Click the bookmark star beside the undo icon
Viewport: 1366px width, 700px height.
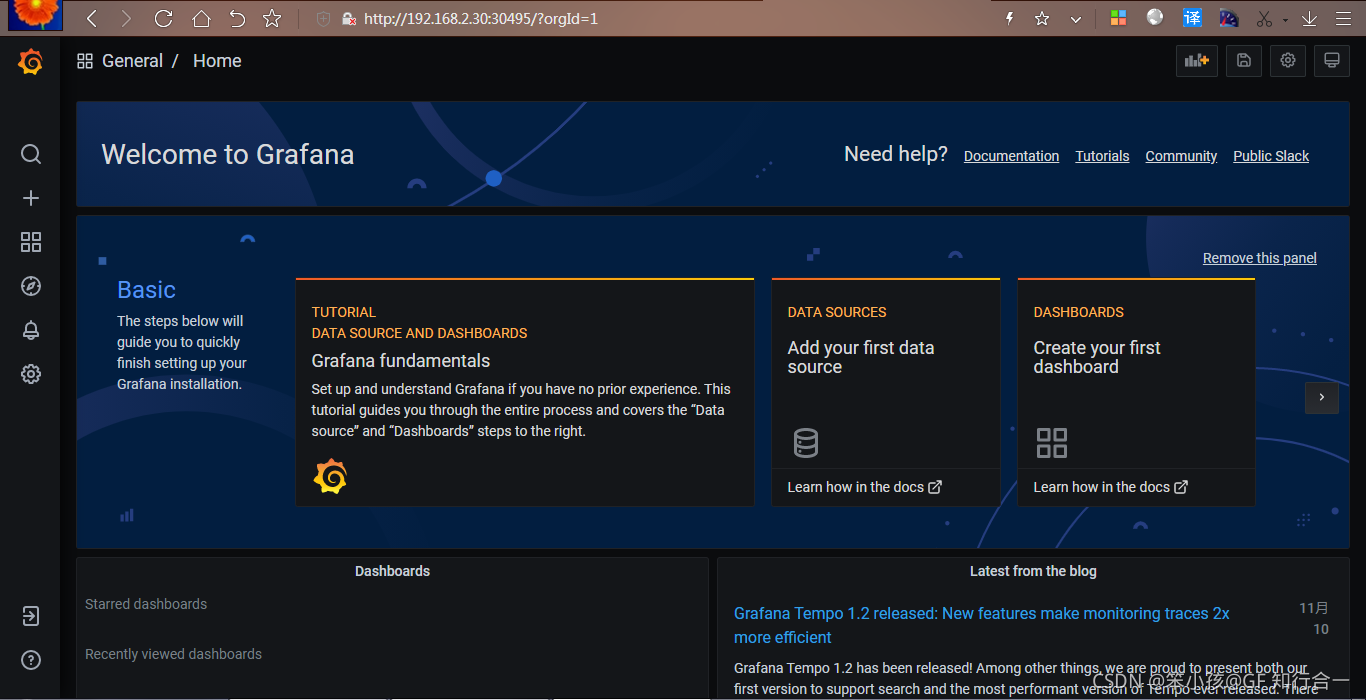tap(272, 18)
